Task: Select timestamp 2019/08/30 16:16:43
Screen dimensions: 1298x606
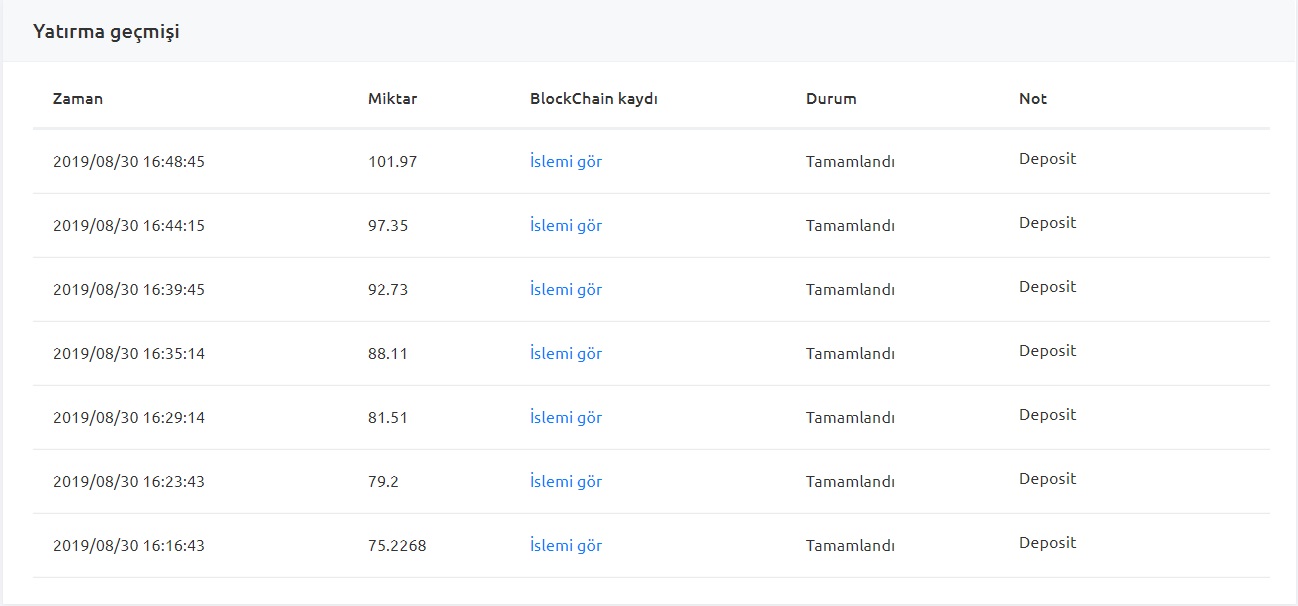Action: 129,545
